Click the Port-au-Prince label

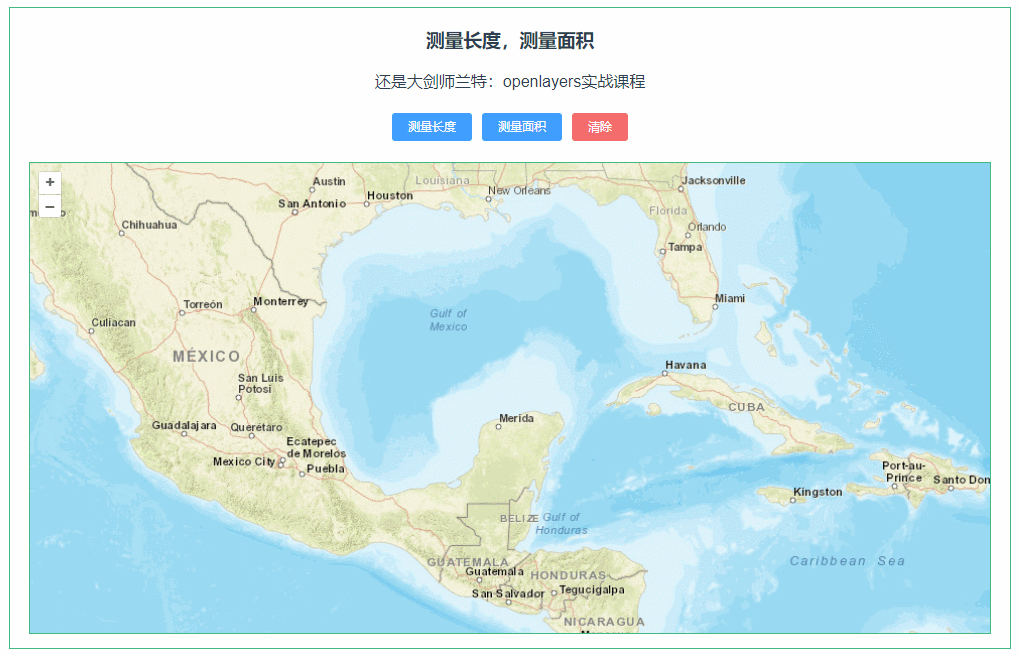click(x=904, y=472)
